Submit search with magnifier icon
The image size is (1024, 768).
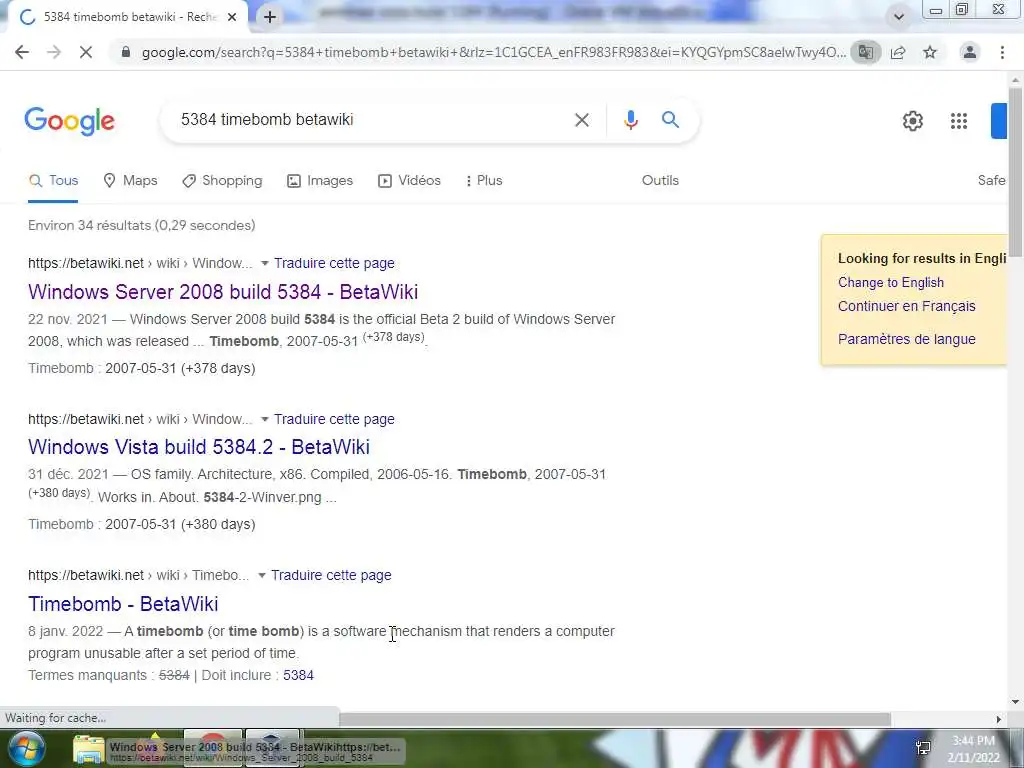click(x=670, y=120)
